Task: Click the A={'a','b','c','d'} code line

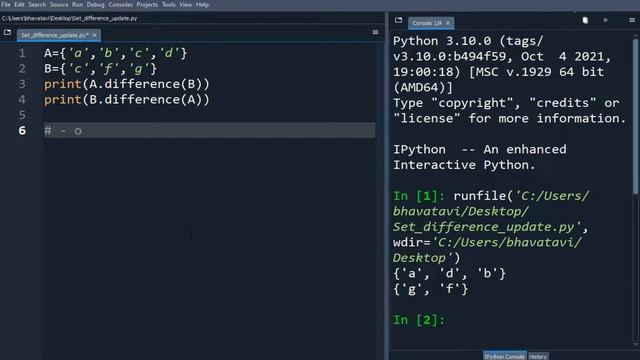Action: pos(116,53)
